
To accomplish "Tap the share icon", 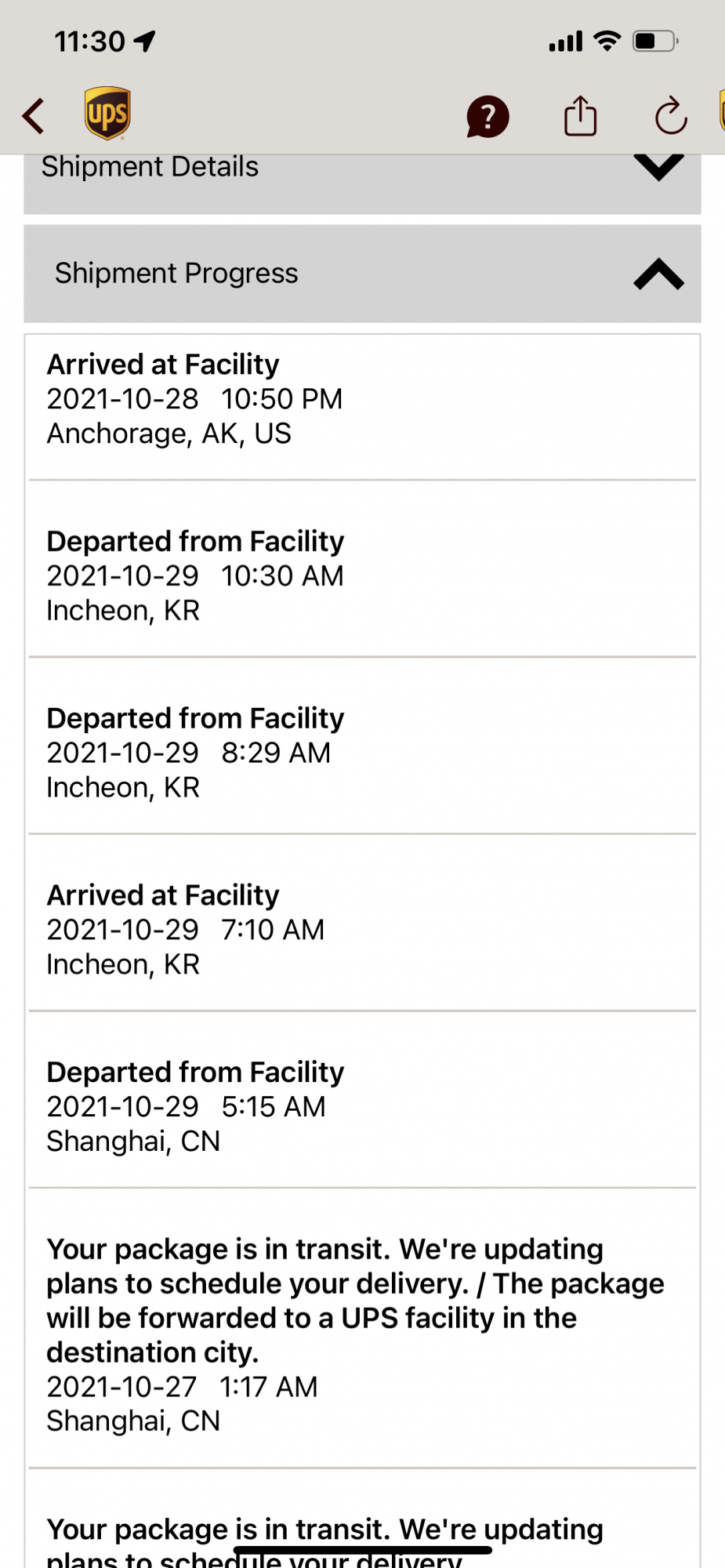I will tap(580, 116).
